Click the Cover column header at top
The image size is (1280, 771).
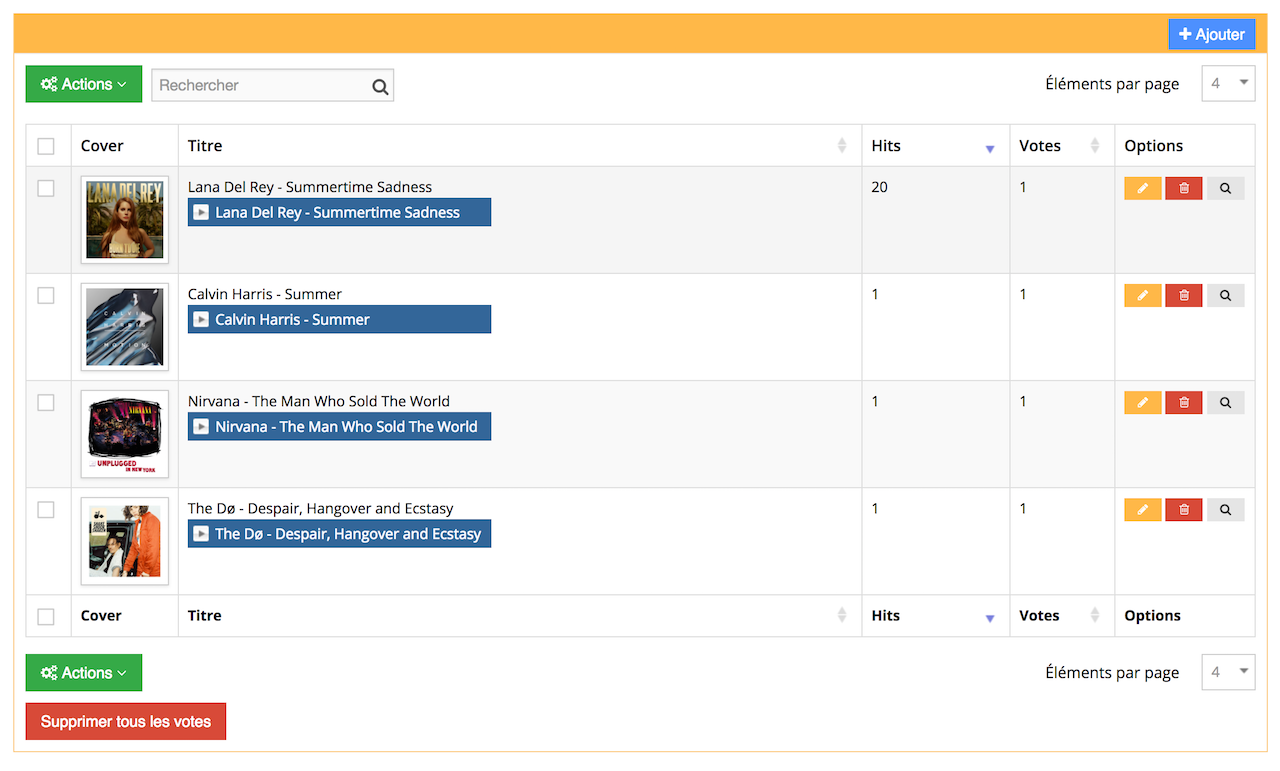click(x=102, y=146)
